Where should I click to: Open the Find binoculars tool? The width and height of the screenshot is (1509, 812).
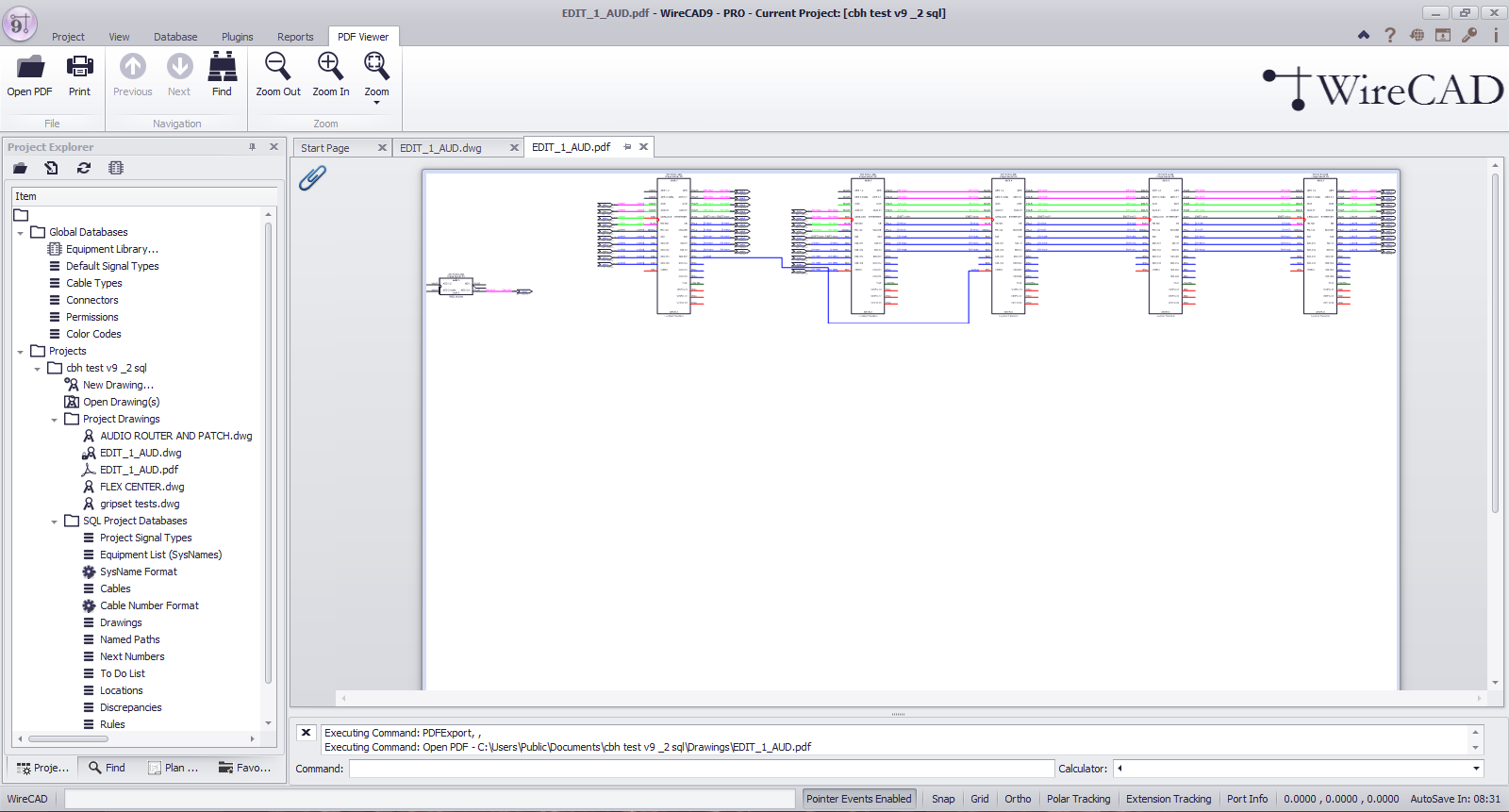222,75
